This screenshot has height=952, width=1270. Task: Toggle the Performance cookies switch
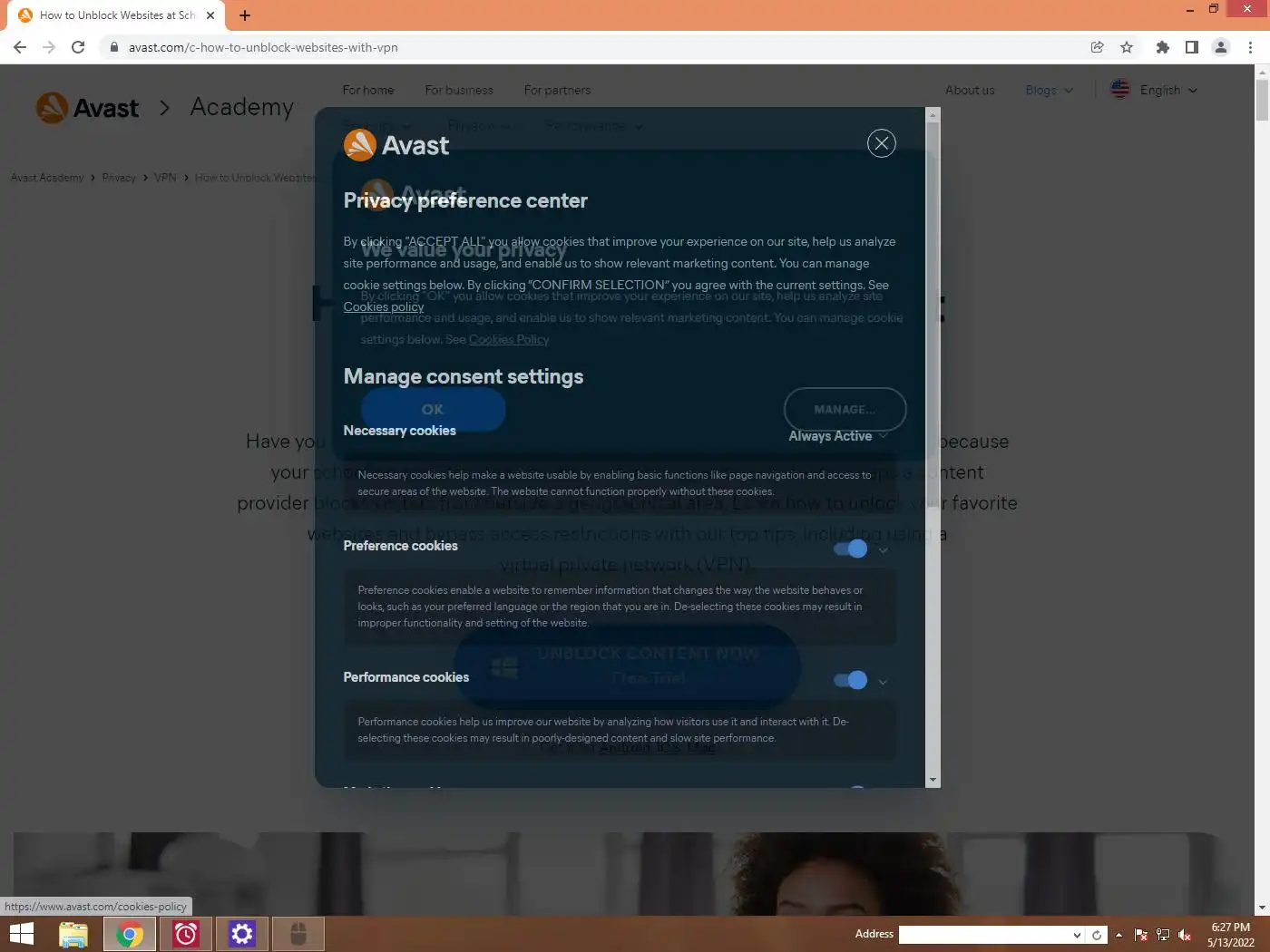850,680
